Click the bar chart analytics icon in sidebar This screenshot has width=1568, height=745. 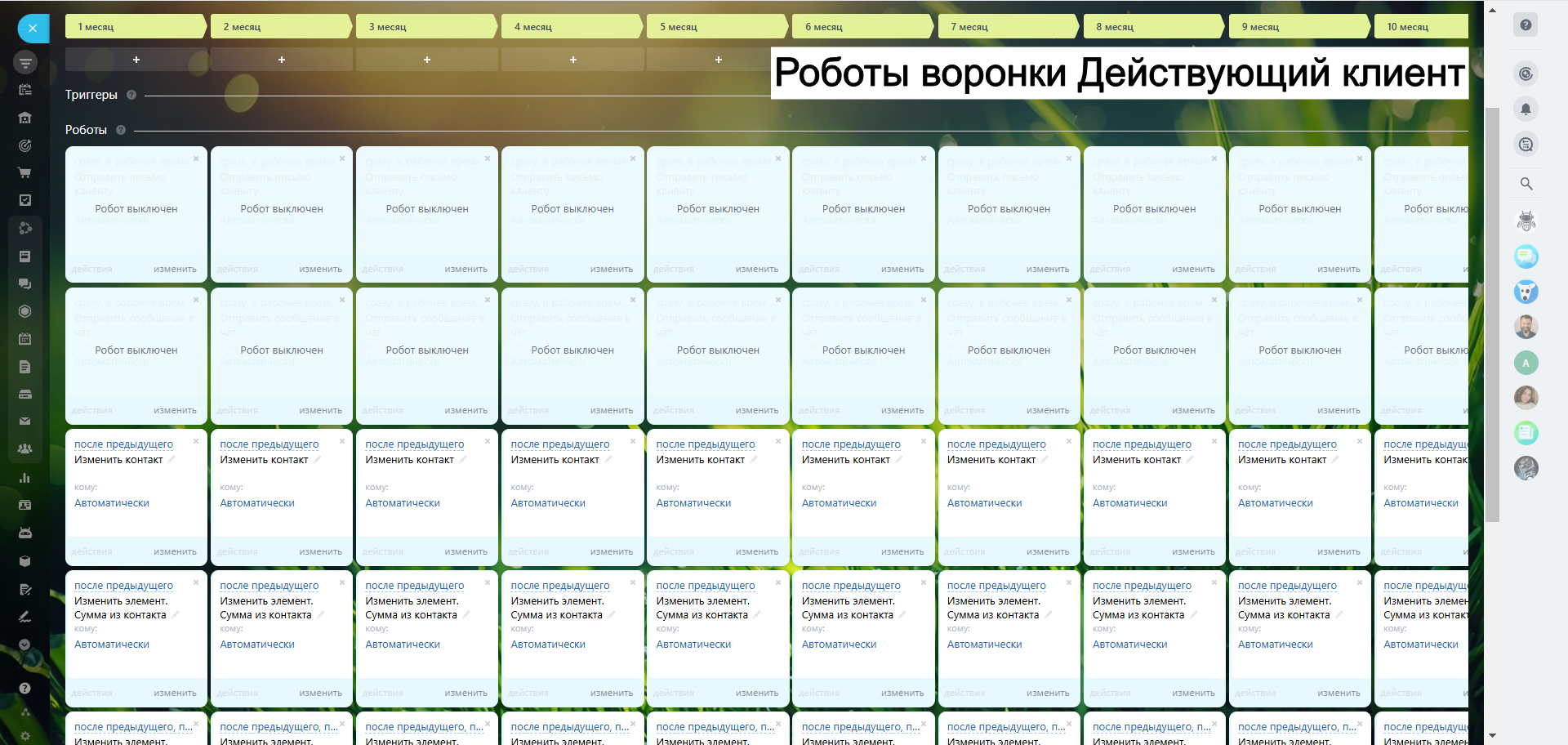25,478
